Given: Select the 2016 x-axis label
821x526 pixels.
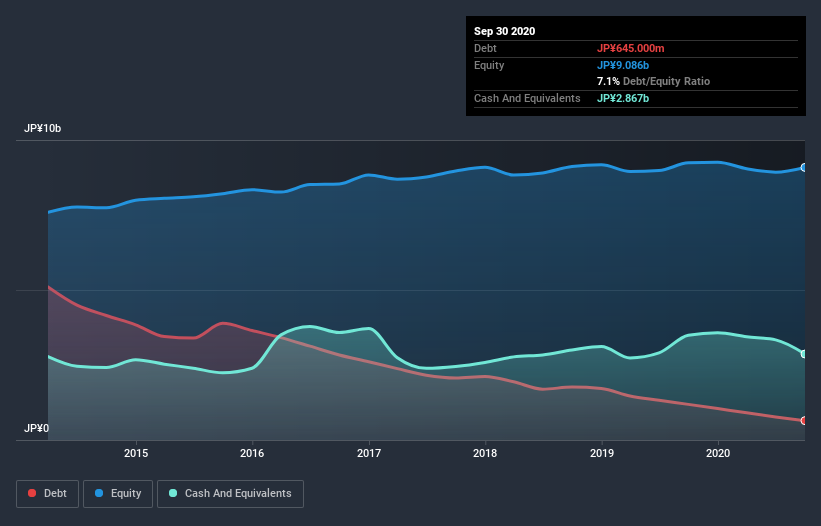Looking at the screenshot, I should 252,453.
